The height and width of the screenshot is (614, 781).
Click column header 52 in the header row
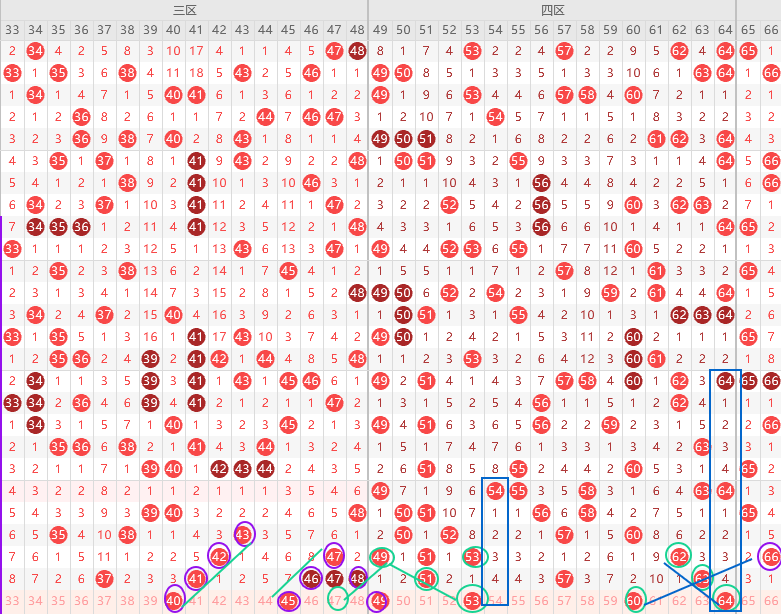click(449, 30)
